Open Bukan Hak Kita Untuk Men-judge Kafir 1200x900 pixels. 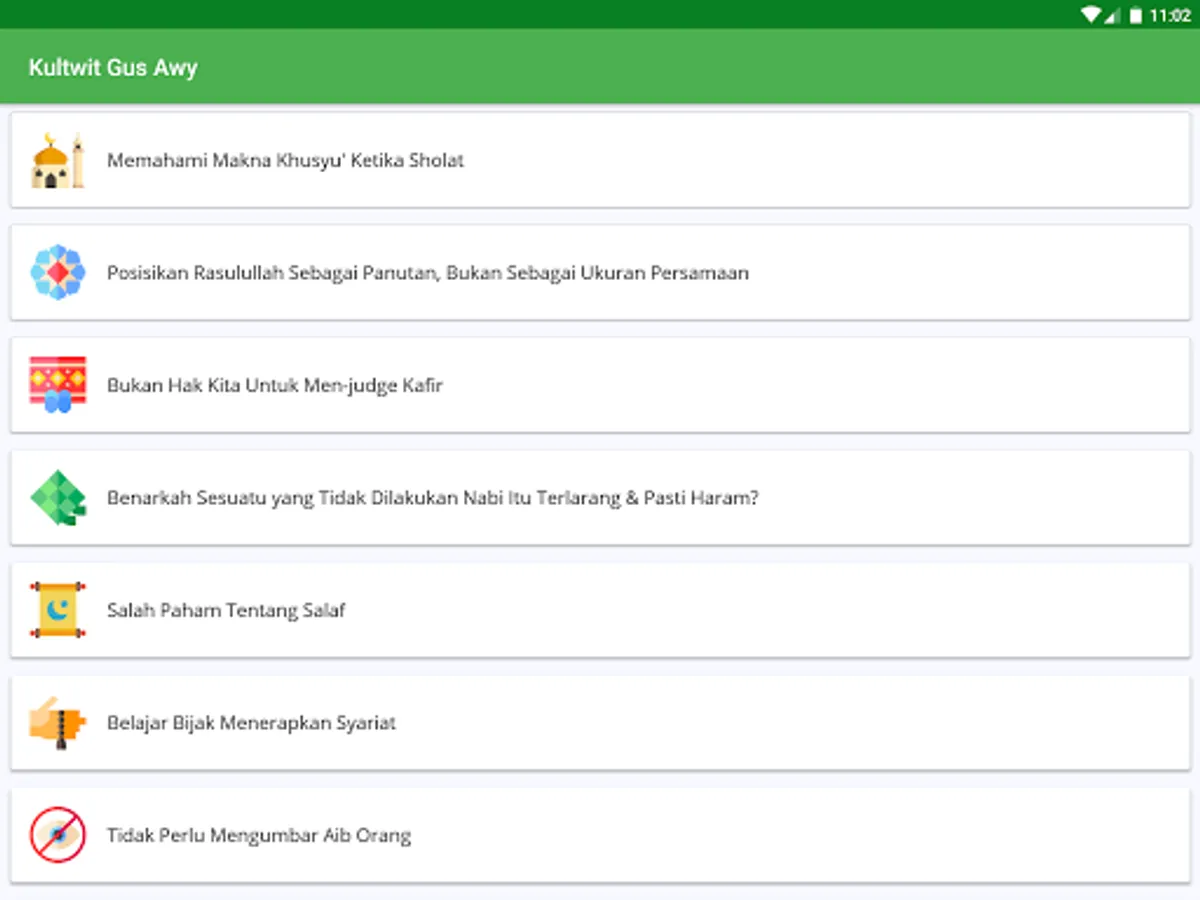tap(600, 385)
